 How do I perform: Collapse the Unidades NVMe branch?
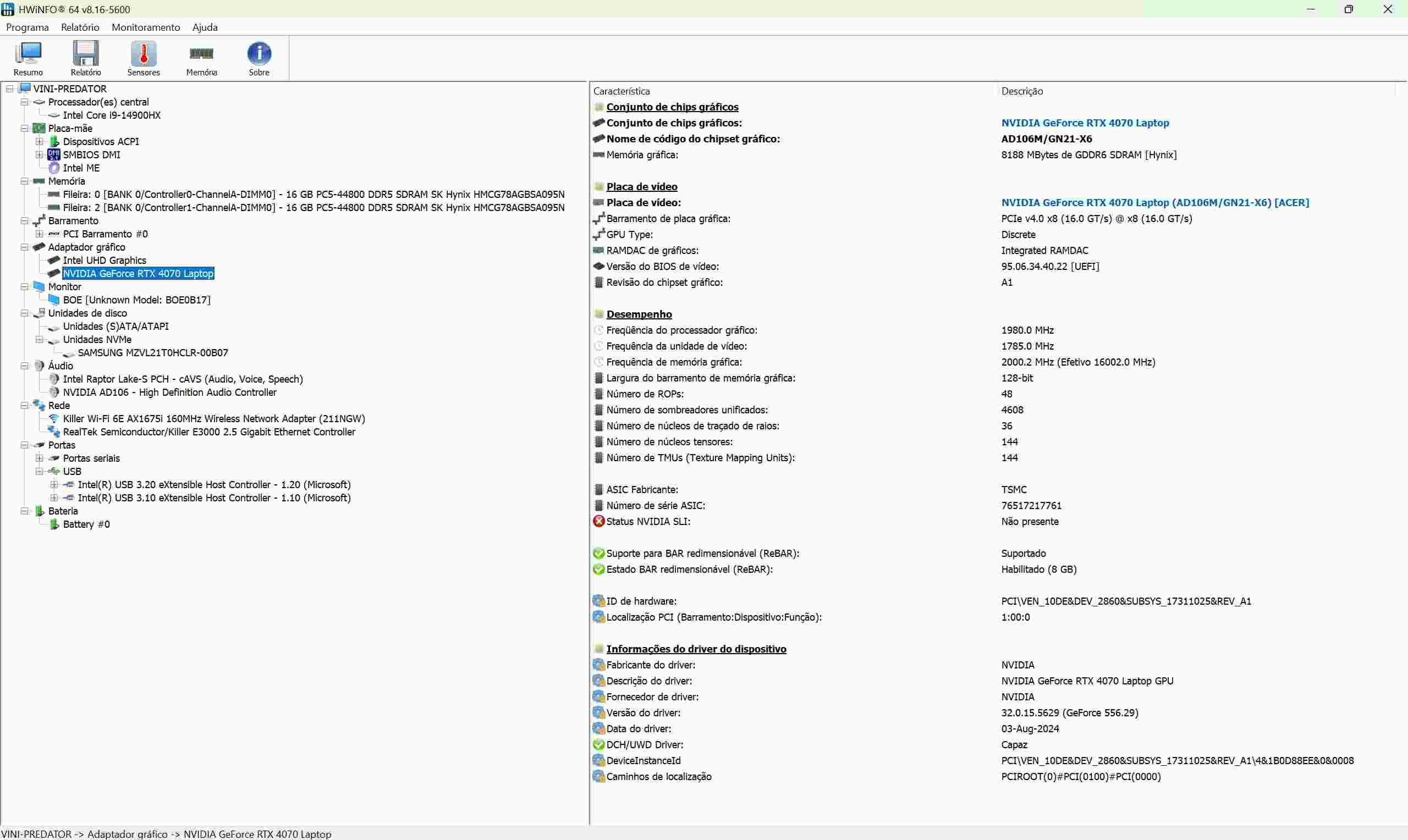tap(39, 340)
